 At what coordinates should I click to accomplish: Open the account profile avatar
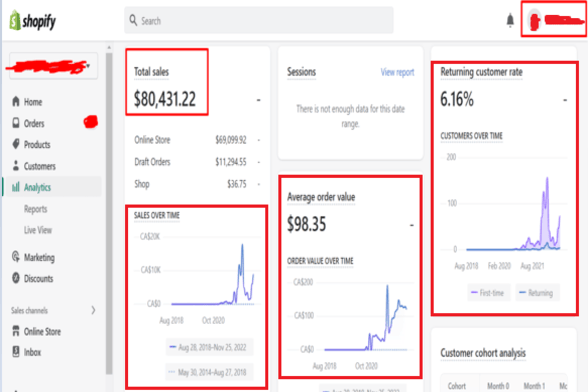(x=534, y=20)
